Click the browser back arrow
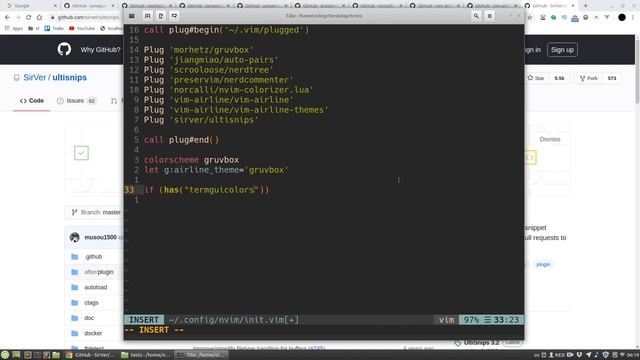The image size is (640, 360). (x=7, y=18)
